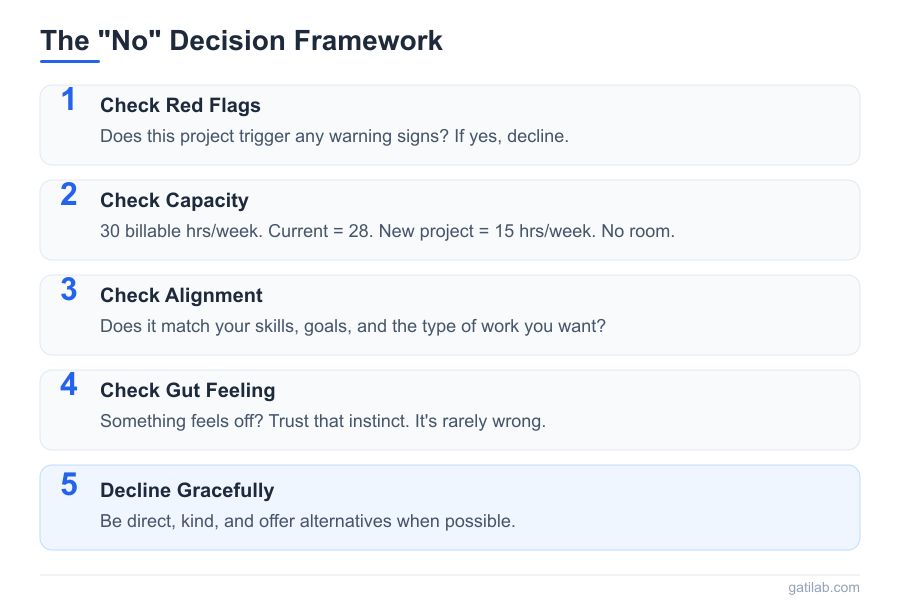Image resolution: width=900 pixels, height=600 pixels.
Task: Click the blue underline beneath the title
Action: tap(70, 61)
